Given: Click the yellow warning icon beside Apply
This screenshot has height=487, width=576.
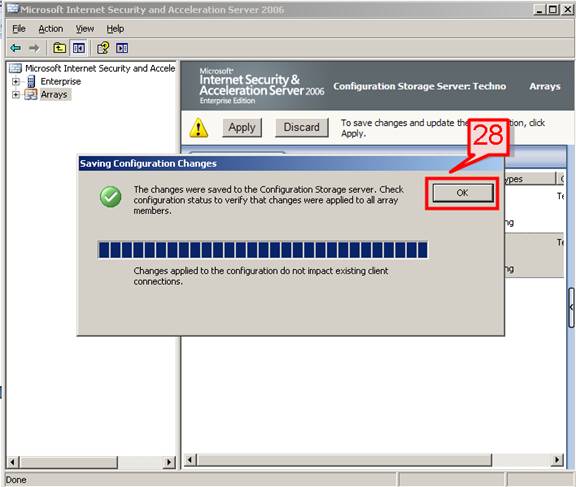Looking at the screenshot, I should [x=199, y=128].
